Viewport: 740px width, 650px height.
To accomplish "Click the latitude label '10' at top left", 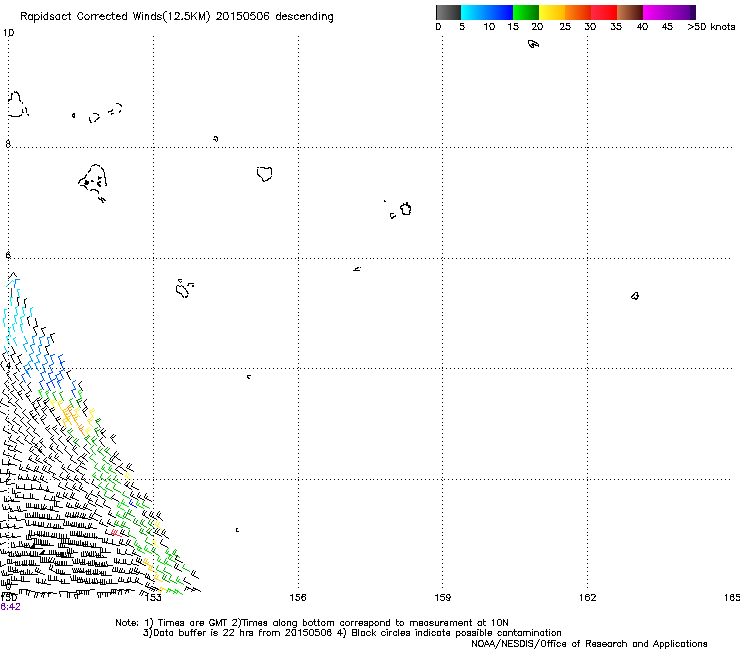I will point(8,33).
